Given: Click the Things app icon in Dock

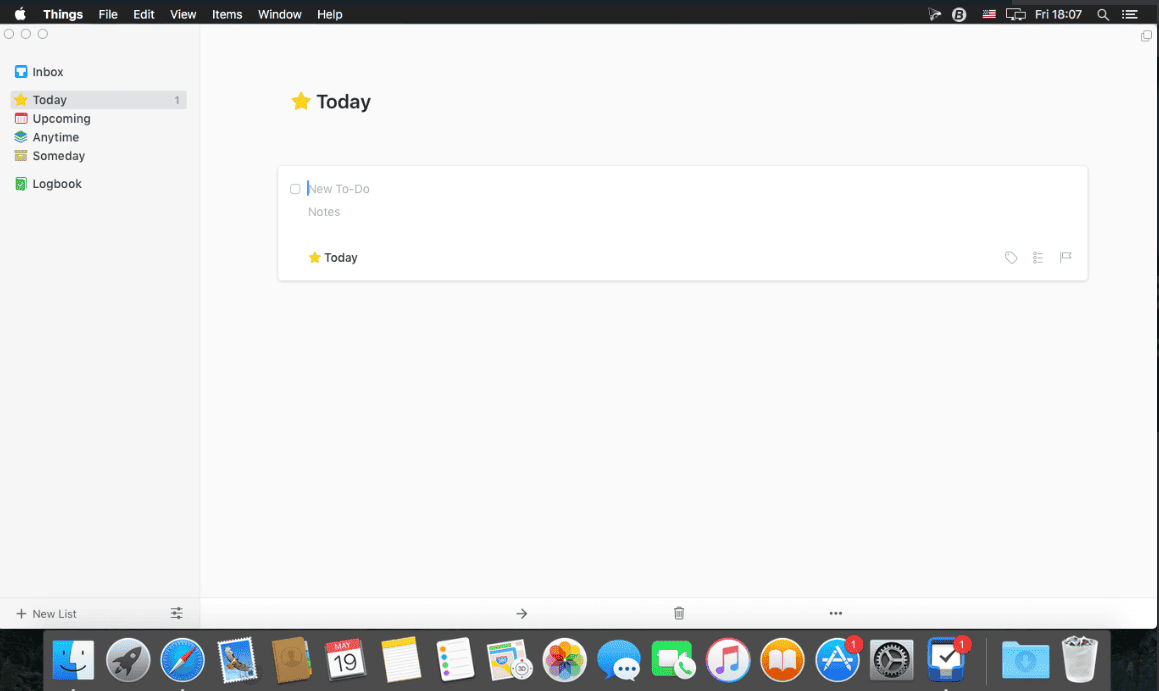Looking at the screenshot, I should point(947,660).
